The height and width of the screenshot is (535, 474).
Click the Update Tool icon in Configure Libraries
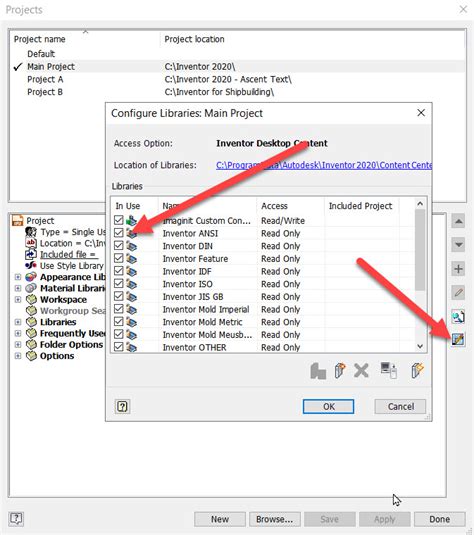pos(318,371)
